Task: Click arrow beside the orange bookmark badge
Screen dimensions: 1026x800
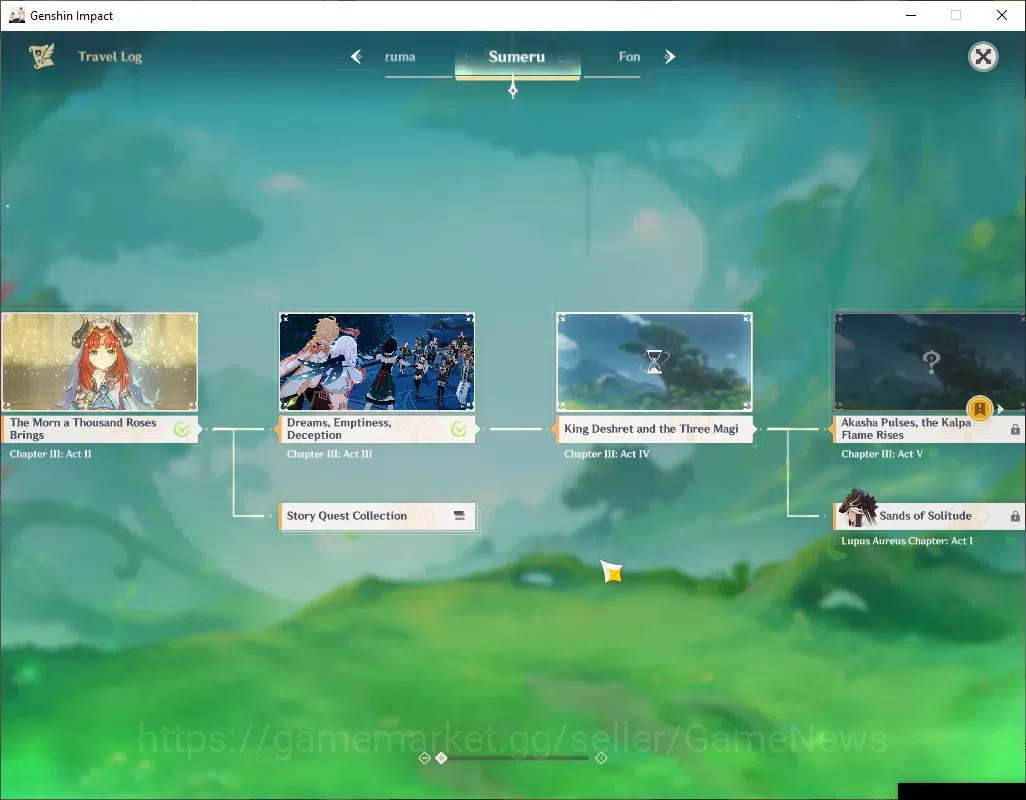Action: click(1000, 409)
